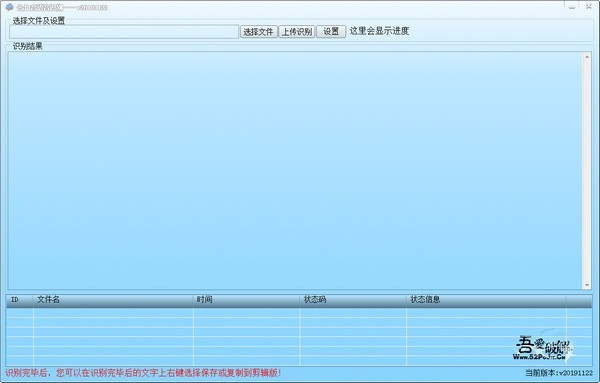Select the first empty row in the list
The height and width of the screenshot is (383, 600).
299,313
